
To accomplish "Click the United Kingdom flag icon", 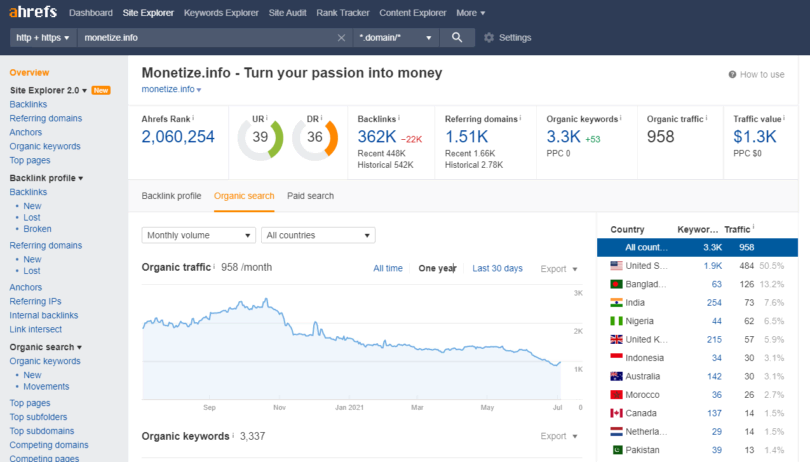I will click(x=616, y=340).
